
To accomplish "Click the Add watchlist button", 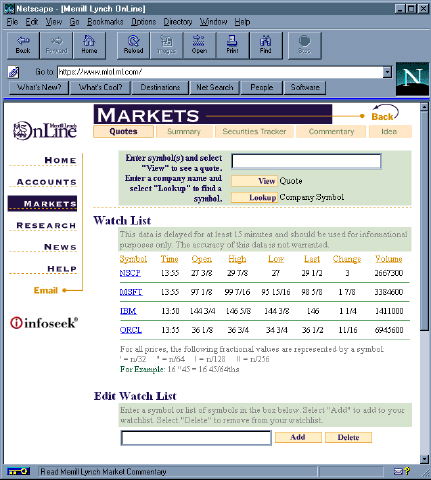I will point(298,437).
